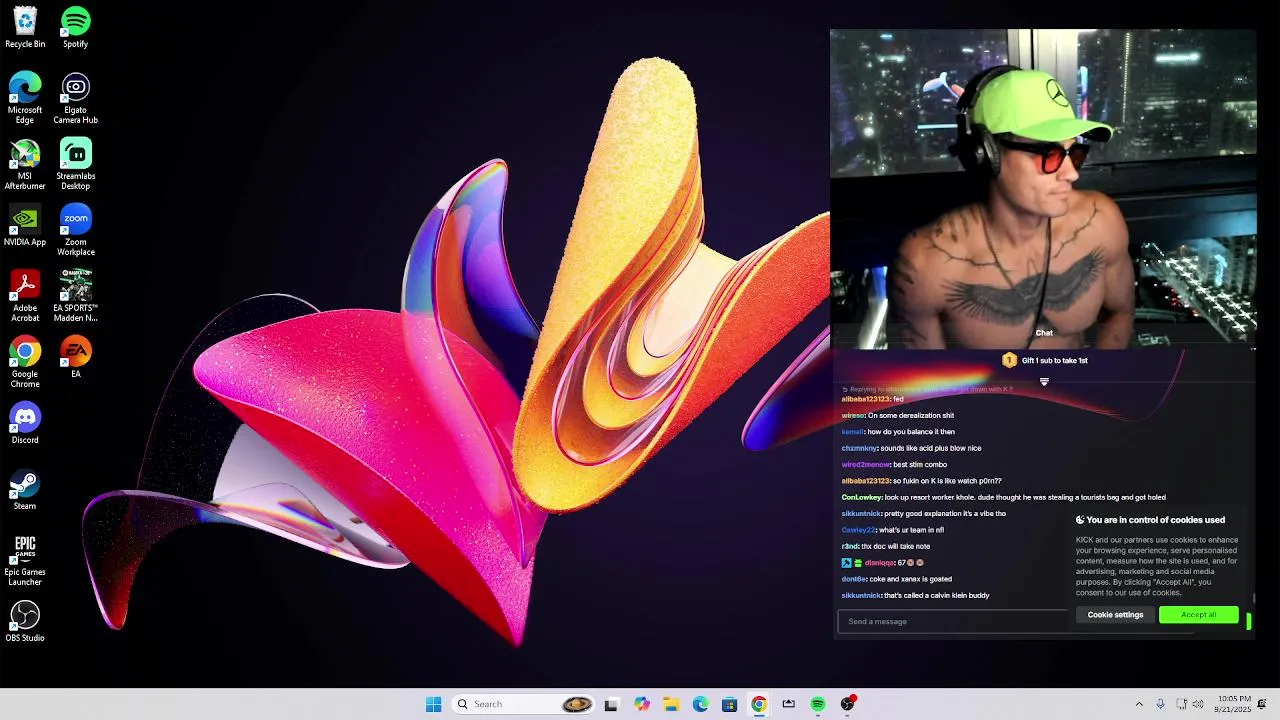1280x720 pixels.
Task: Click the webcam stream video
Action: (1043, 188)
